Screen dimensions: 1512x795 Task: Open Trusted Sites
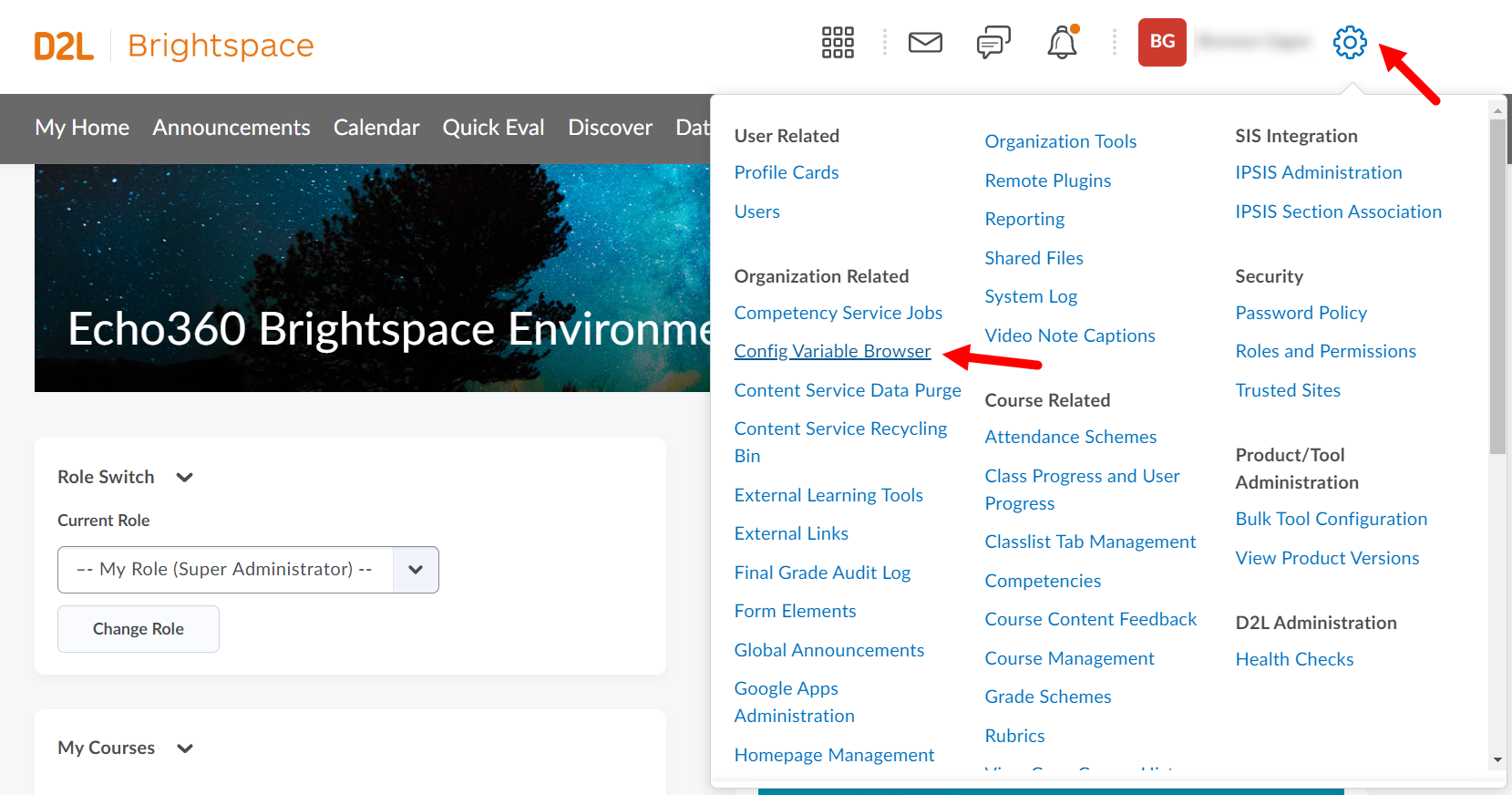pyautogui.click(x=1288, y=390)
